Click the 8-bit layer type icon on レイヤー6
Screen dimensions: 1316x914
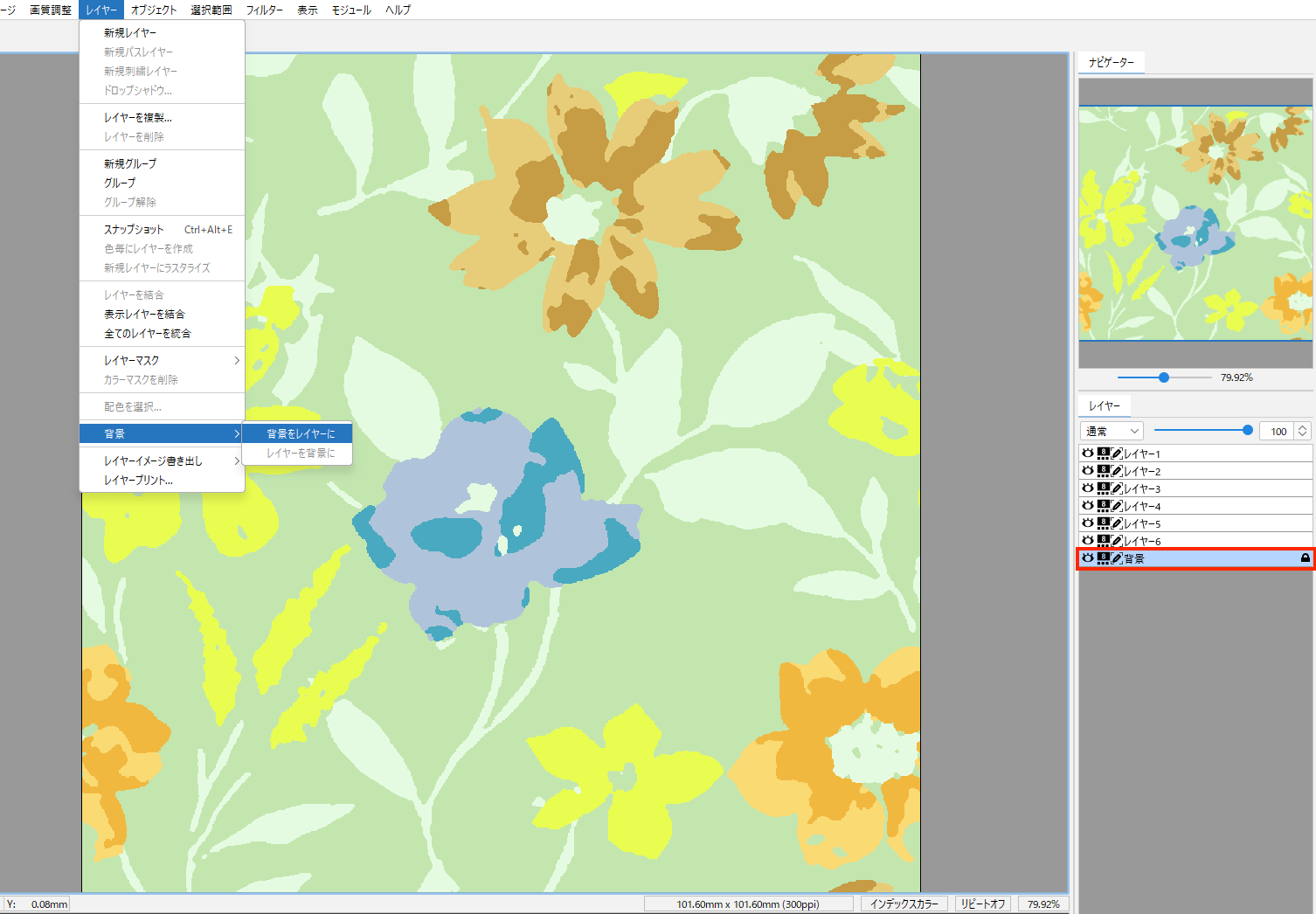(x=1104, y=541)
